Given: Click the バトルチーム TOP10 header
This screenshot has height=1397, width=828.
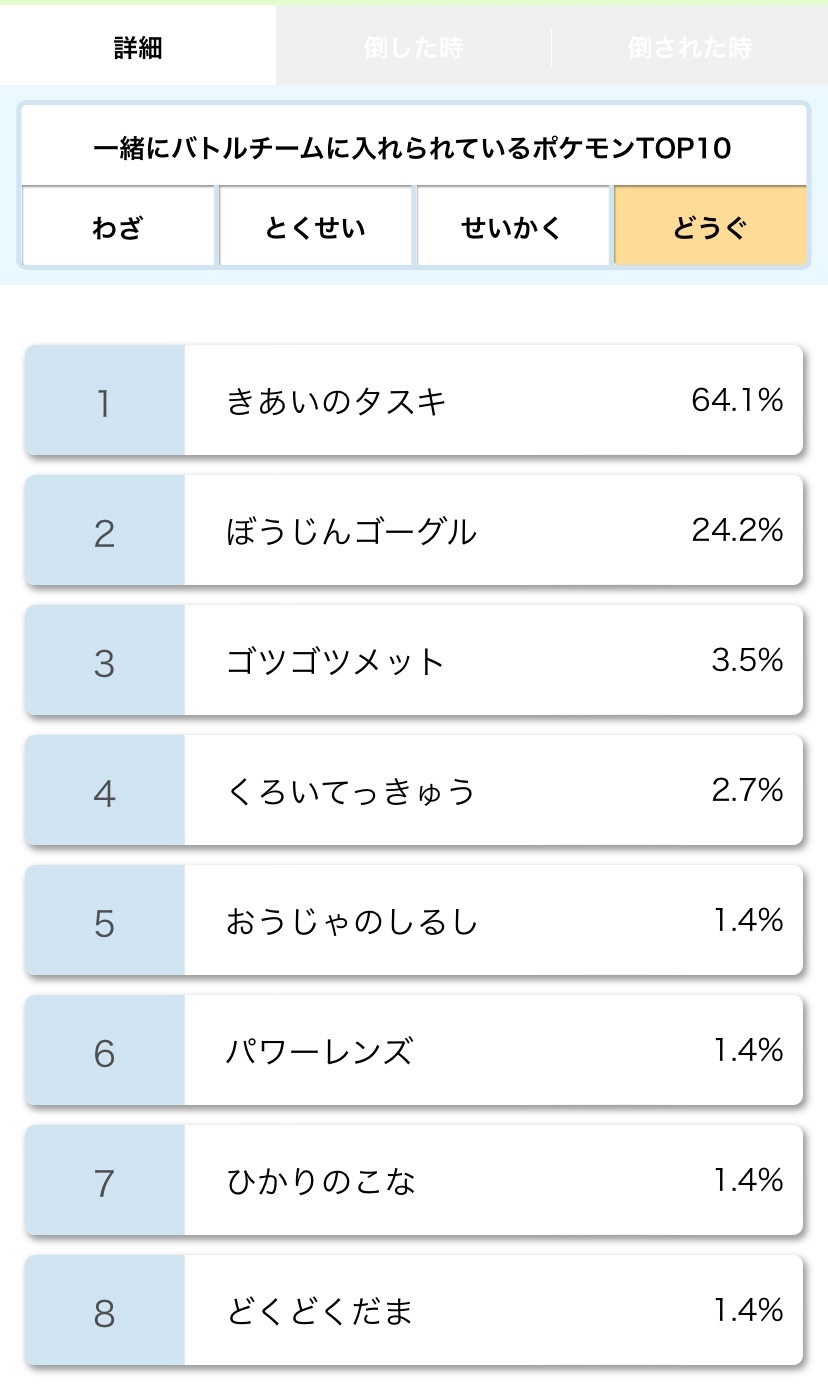Looking at the screenshot, I should 413,149.
